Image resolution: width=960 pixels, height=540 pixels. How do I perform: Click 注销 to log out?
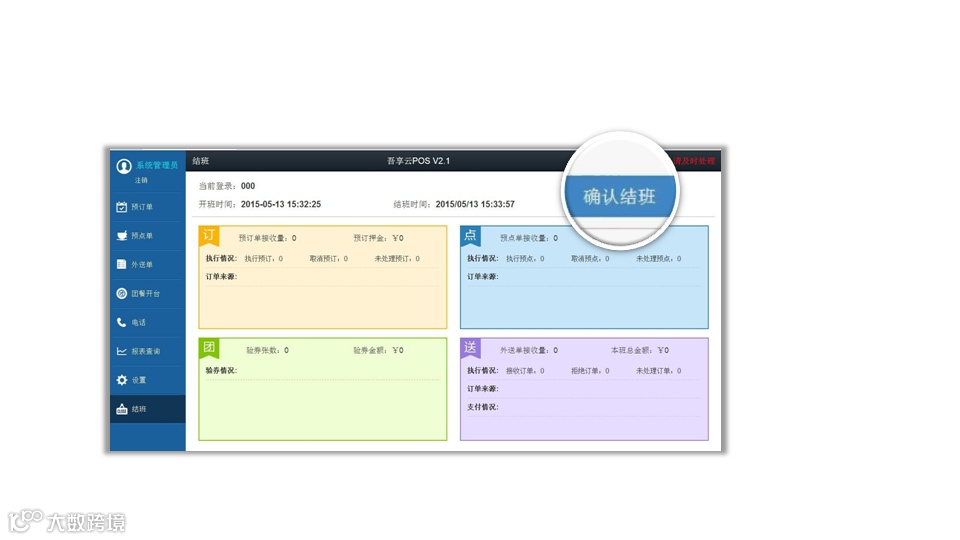(141, 180)
